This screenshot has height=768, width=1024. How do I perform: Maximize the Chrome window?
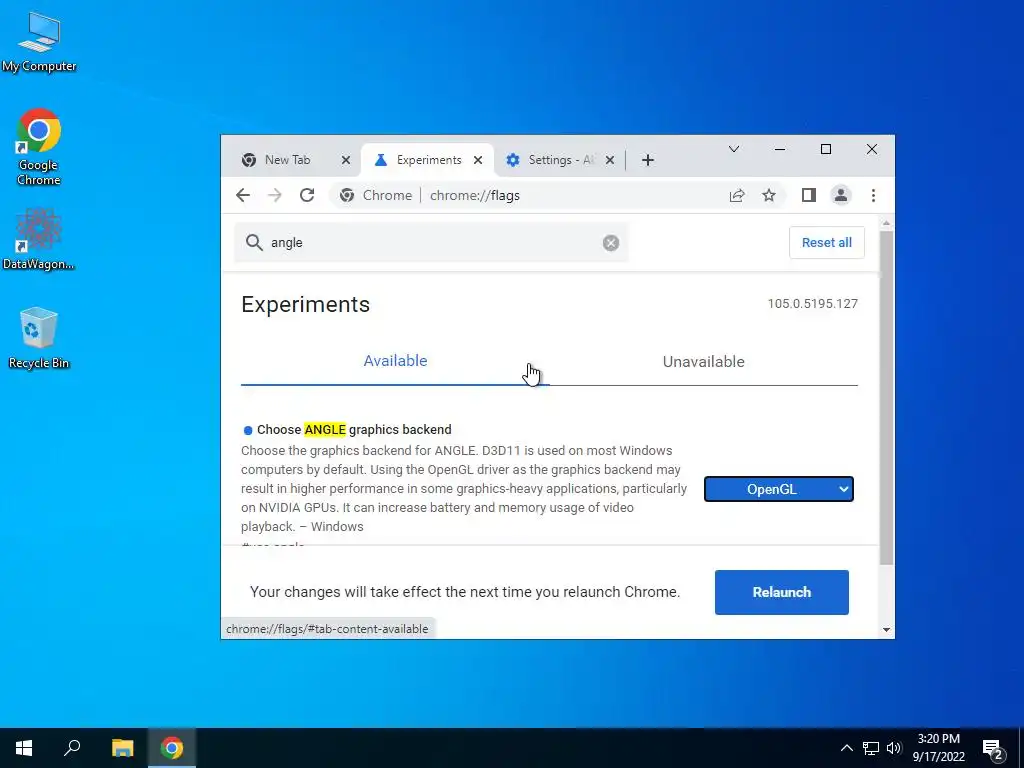click(x=825, y=149)
